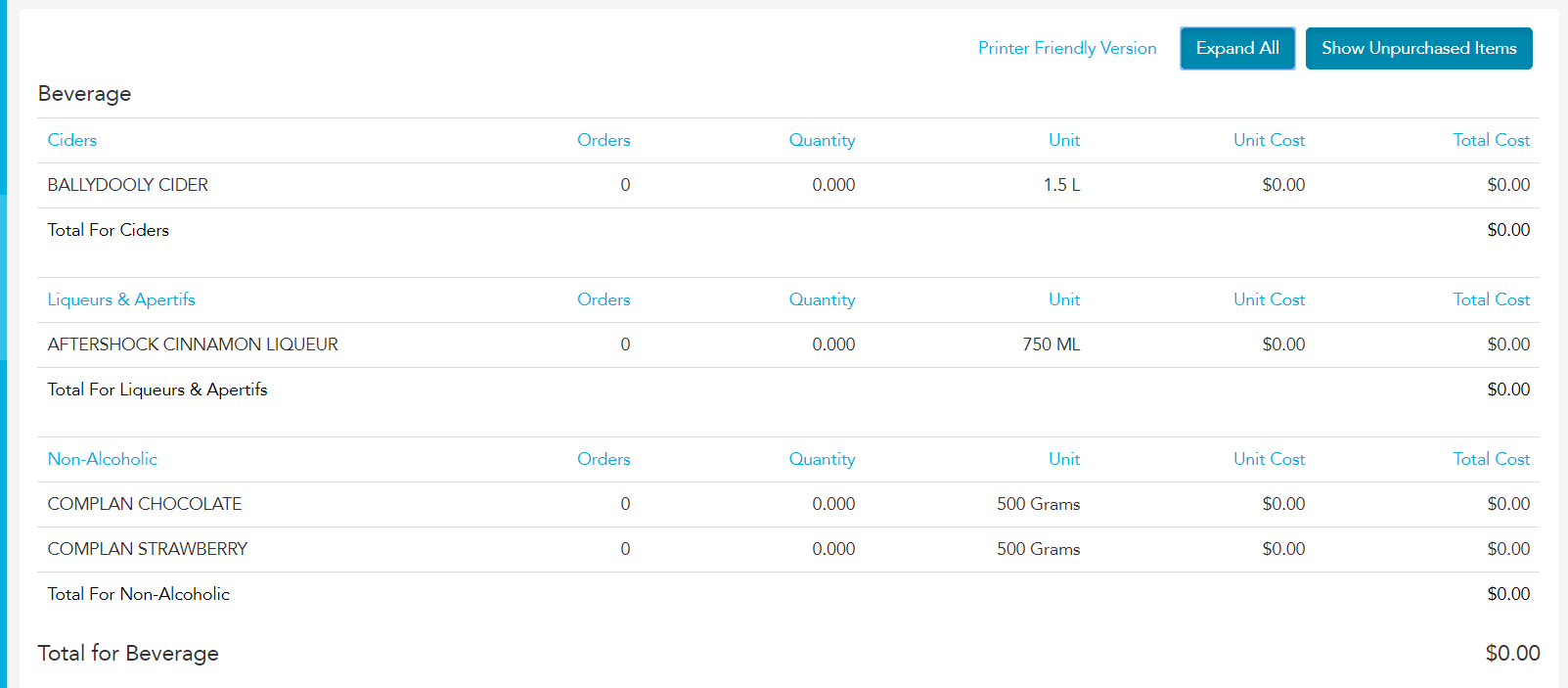
Task: Click Total For Non-Alcoholic $0.00 amount
Action: (x=1508, y=594)
